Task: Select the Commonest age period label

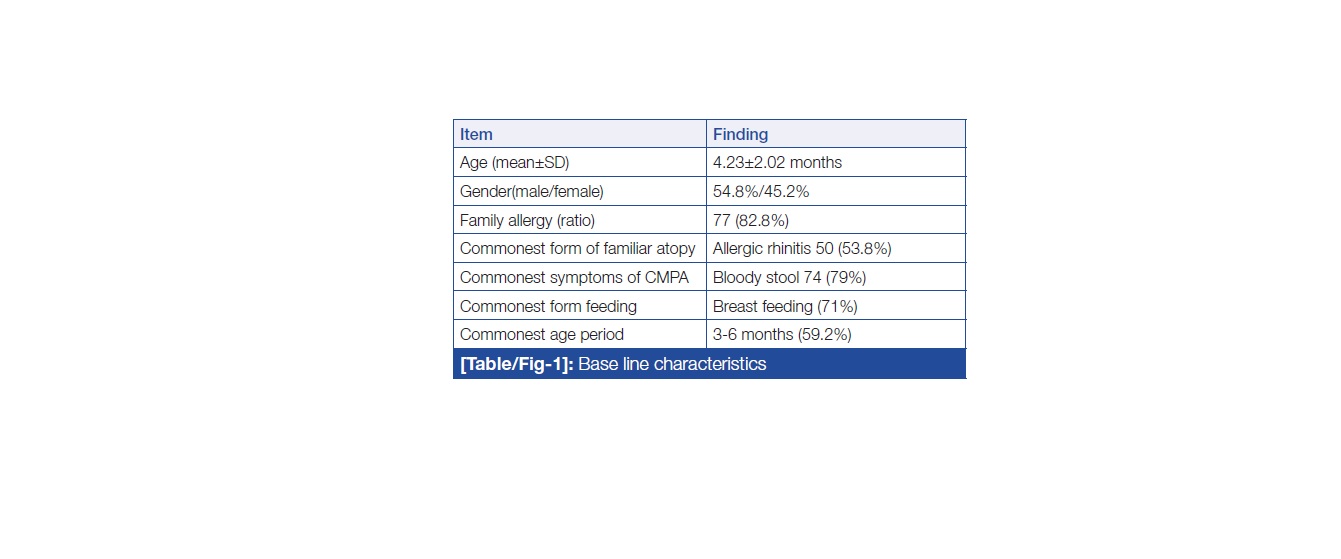Action: (541, 334)
